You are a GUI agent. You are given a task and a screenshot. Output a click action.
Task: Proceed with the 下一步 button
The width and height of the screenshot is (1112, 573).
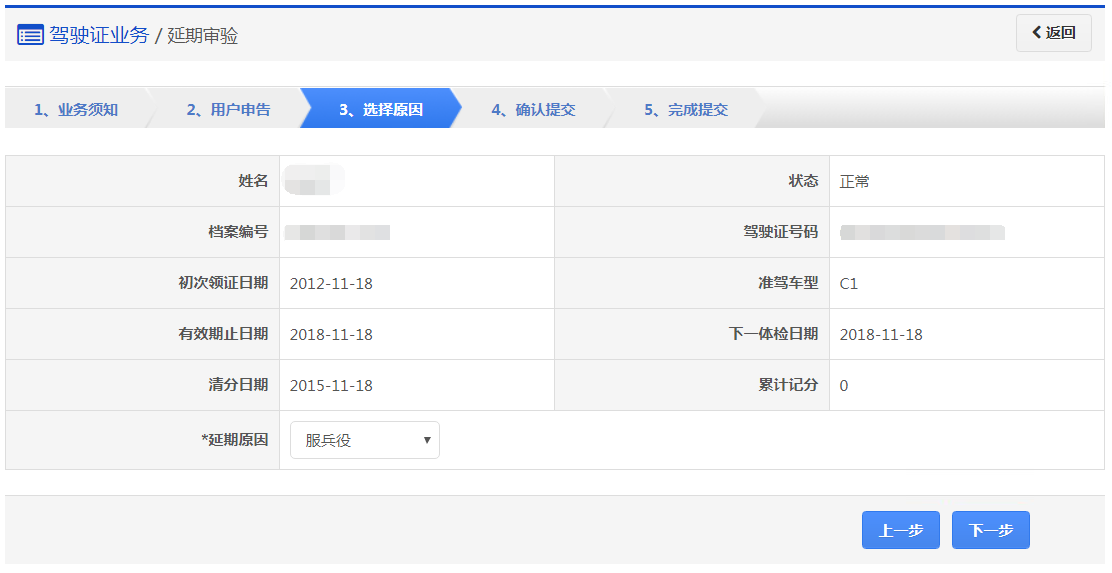(x=990, y=531)
